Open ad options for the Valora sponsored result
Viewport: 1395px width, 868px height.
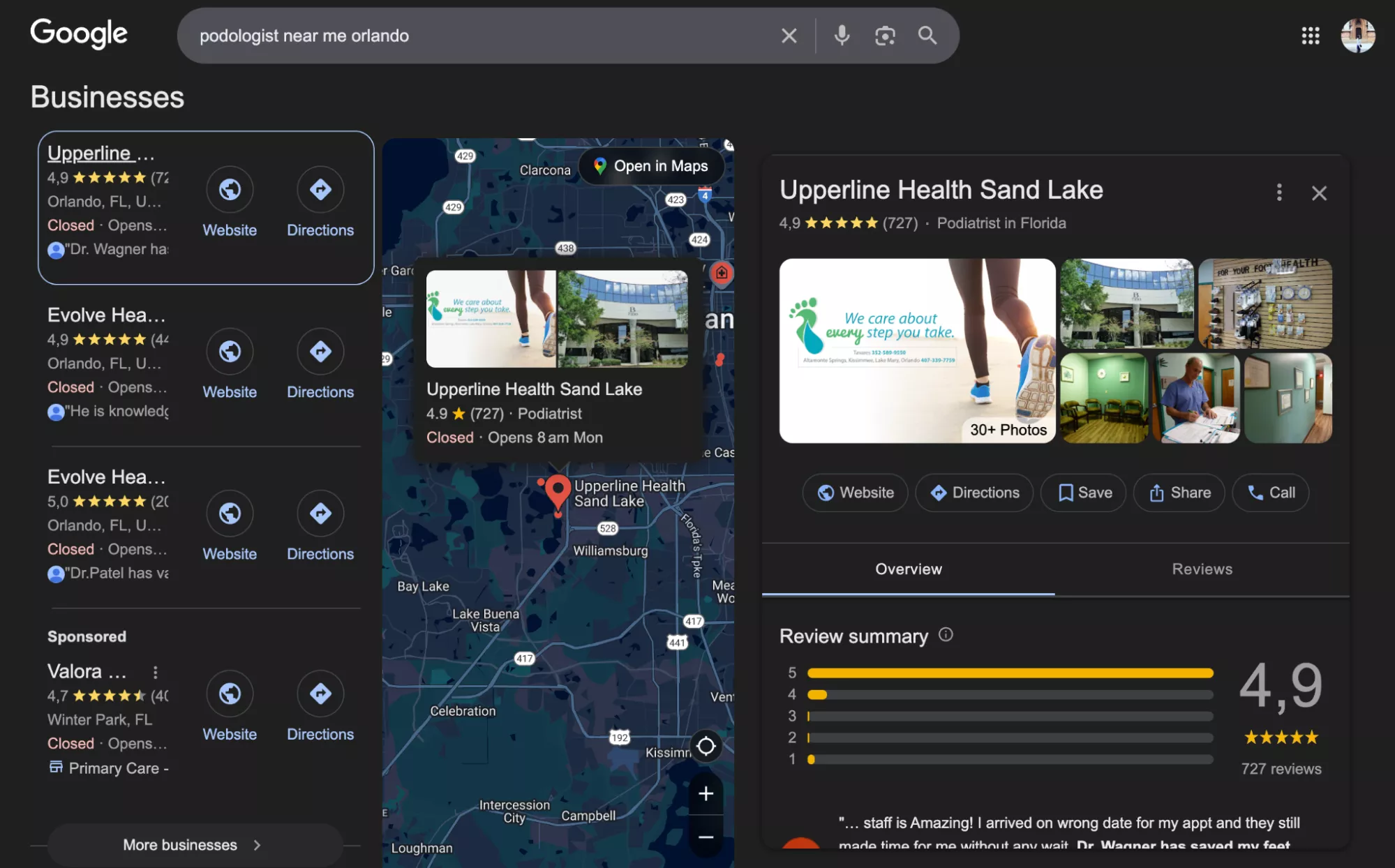156,672
